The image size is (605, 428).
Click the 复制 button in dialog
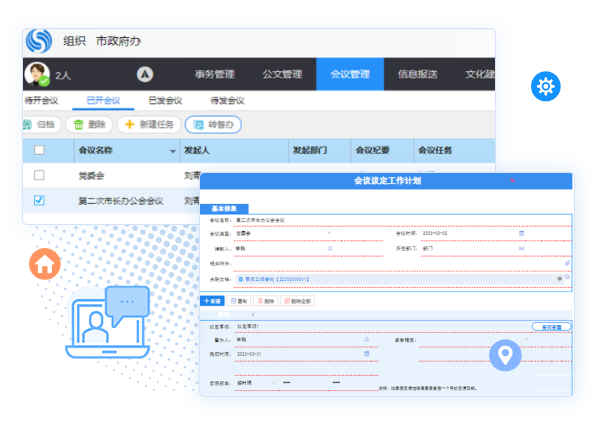point(239,301)
